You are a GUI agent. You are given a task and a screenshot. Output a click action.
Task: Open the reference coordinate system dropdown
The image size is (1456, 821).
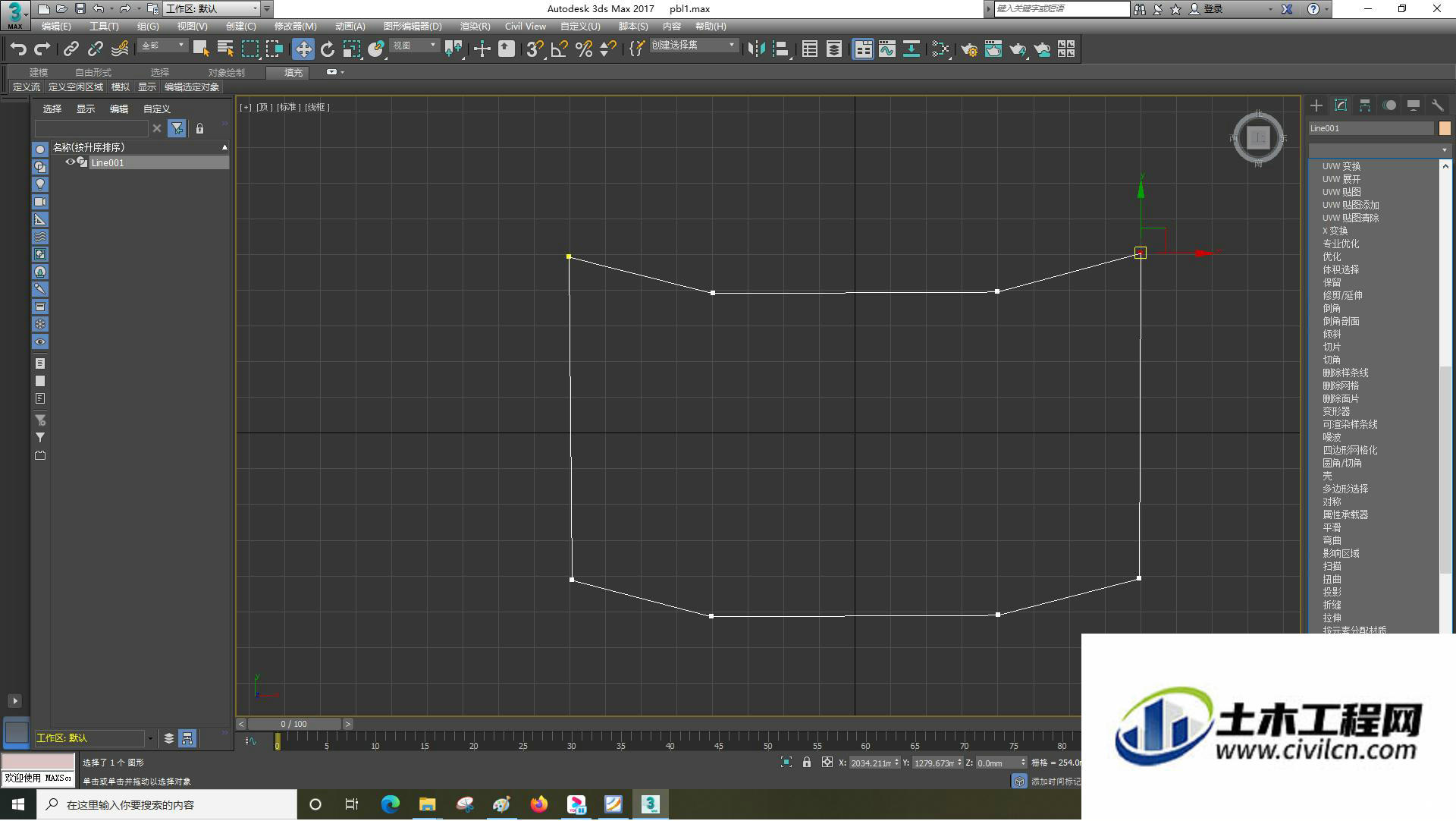414,46
